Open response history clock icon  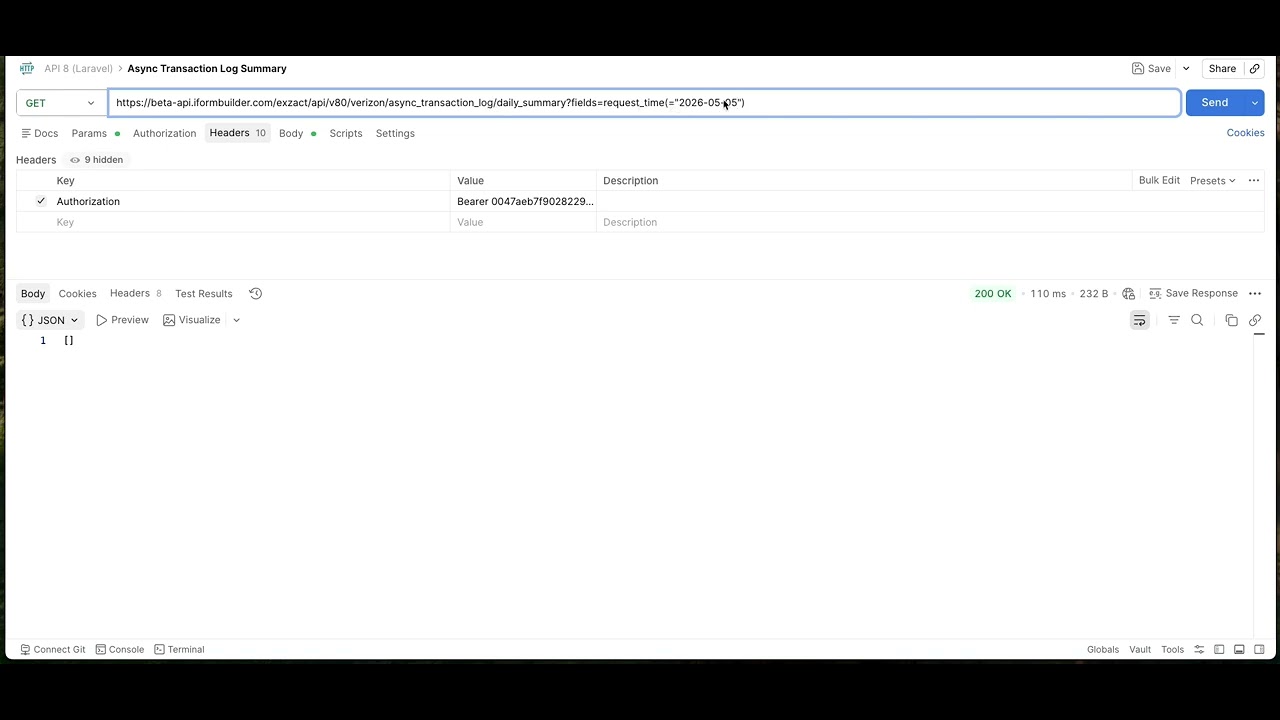[x=256, y=294]
